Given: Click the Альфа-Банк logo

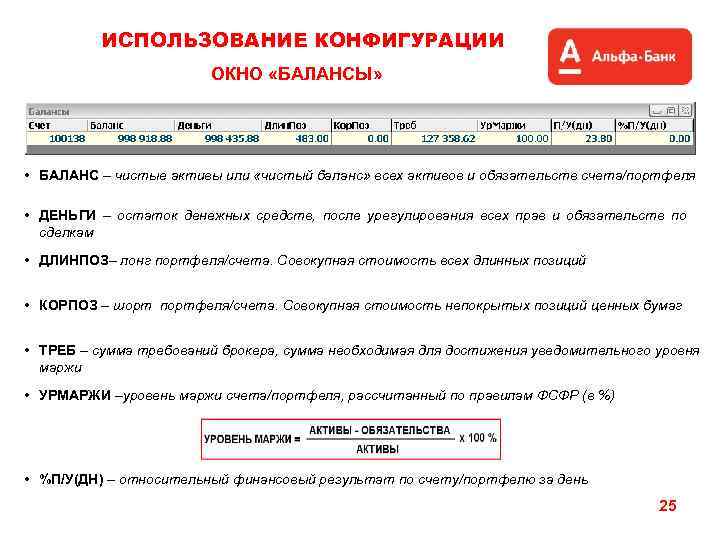Looking at the screenshot, I should (x=619, y=56).
